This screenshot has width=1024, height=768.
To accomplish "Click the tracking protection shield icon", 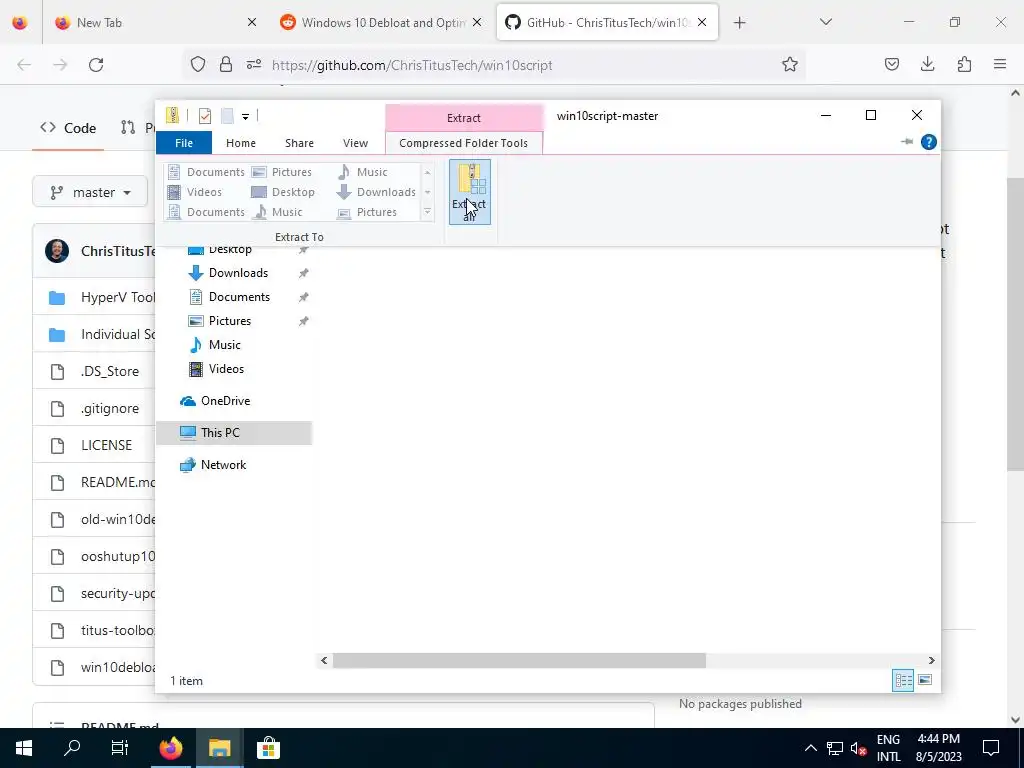I will [198, 65].
